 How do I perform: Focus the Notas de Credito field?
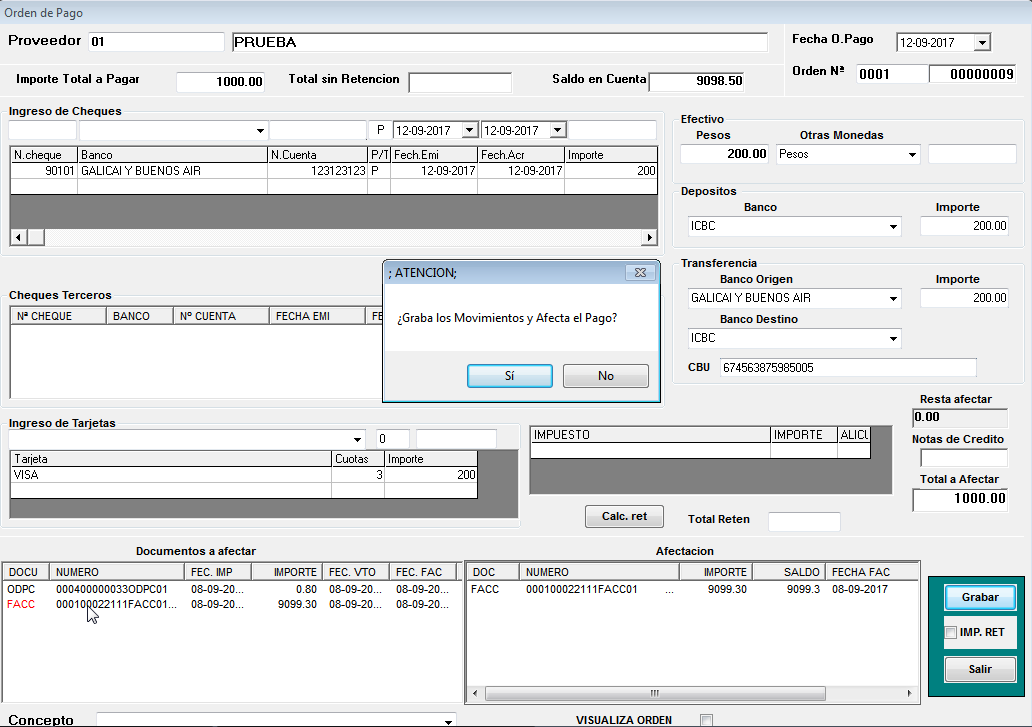(x=964, y=457)
